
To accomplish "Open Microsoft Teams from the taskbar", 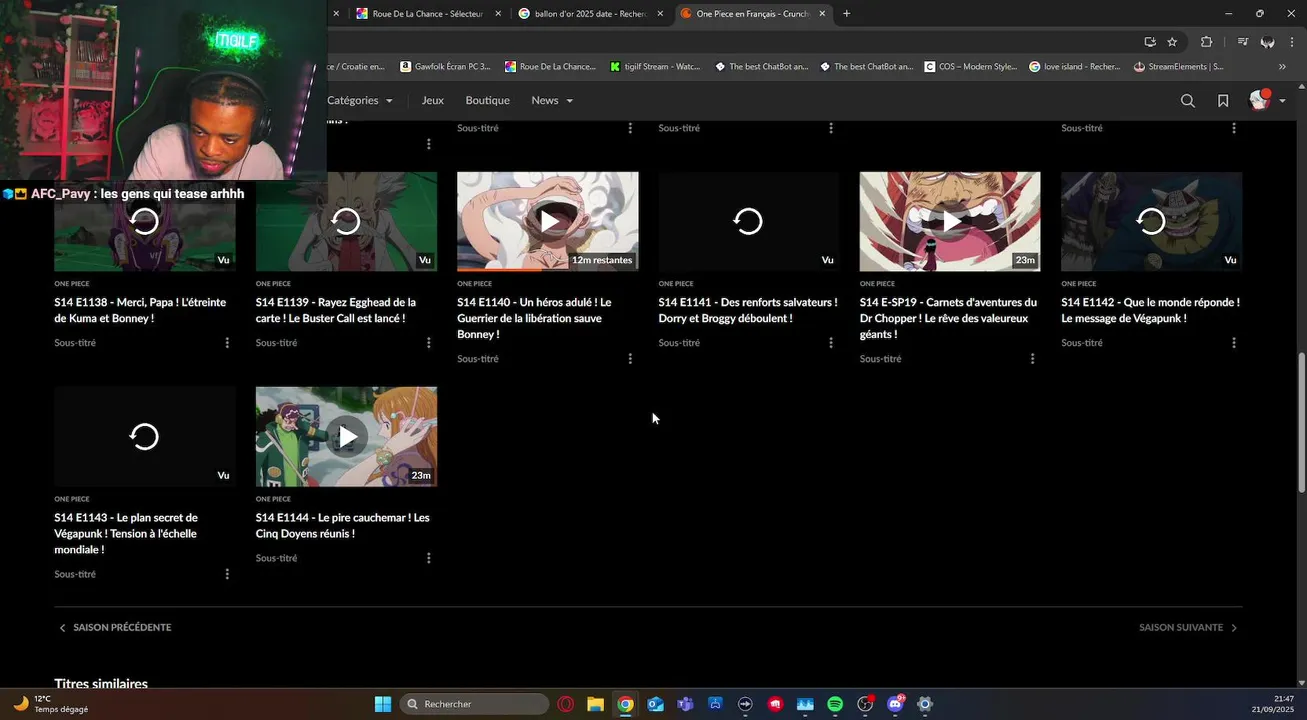I will [x=685, y=704].
